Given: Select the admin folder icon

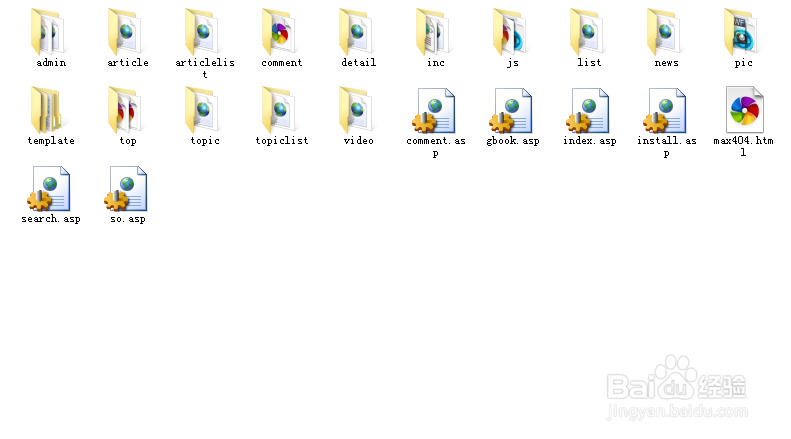Looking at the screenshot, I should pos(49,32).
